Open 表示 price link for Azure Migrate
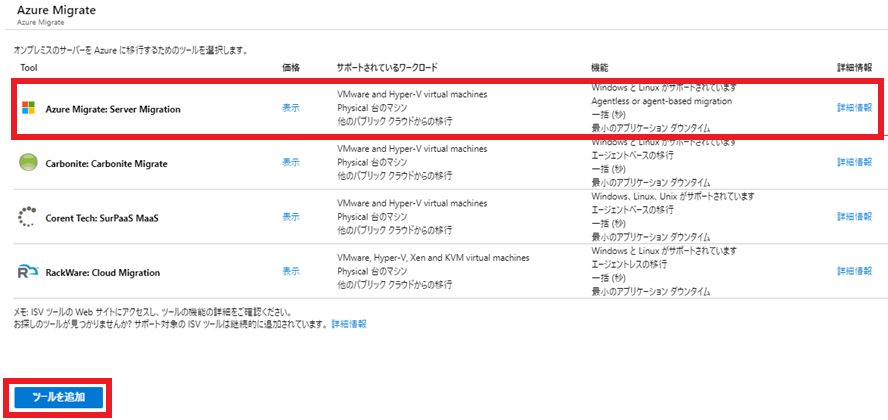Image resolution: width=888 pixels, height=420 pixels. (x=291, y=108)
